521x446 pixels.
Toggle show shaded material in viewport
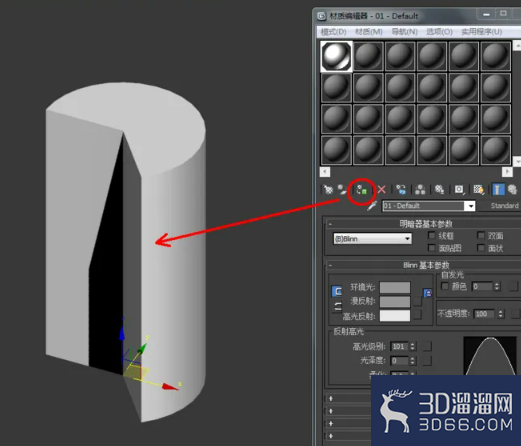pyautogui.click(x=479, y=190)
